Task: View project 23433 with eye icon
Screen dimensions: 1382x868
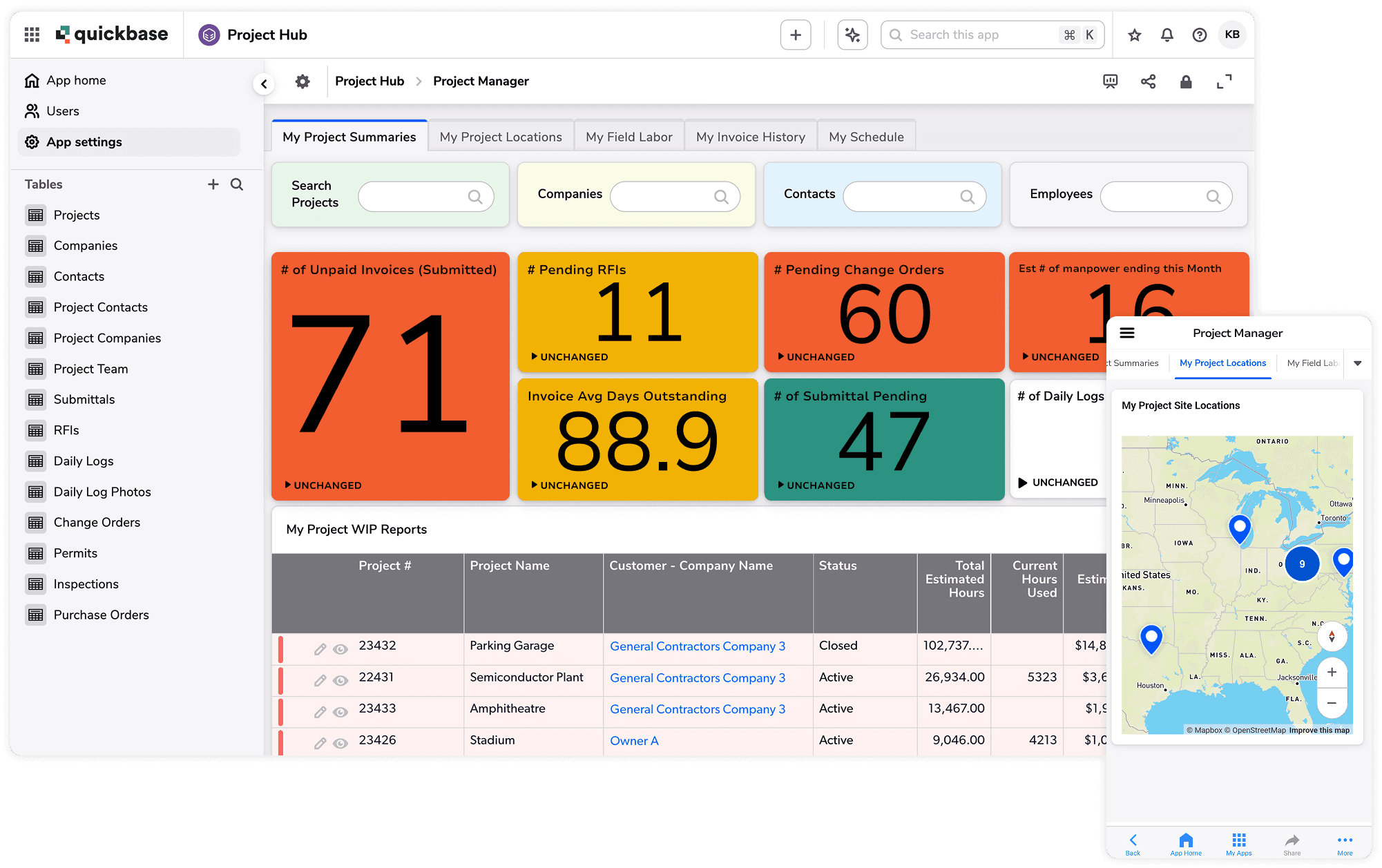Action: [340, 712]
